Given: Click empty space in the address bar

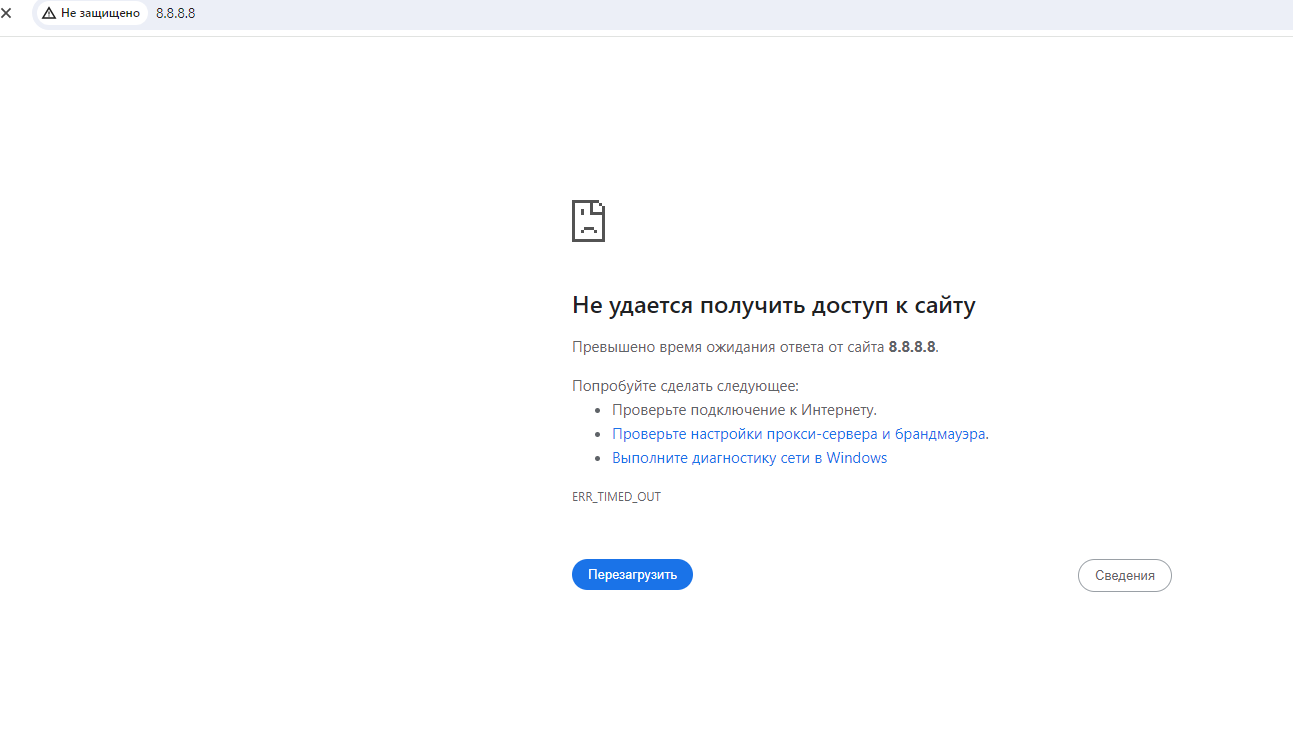Looking at the screenshot, I should pos(700,13).
